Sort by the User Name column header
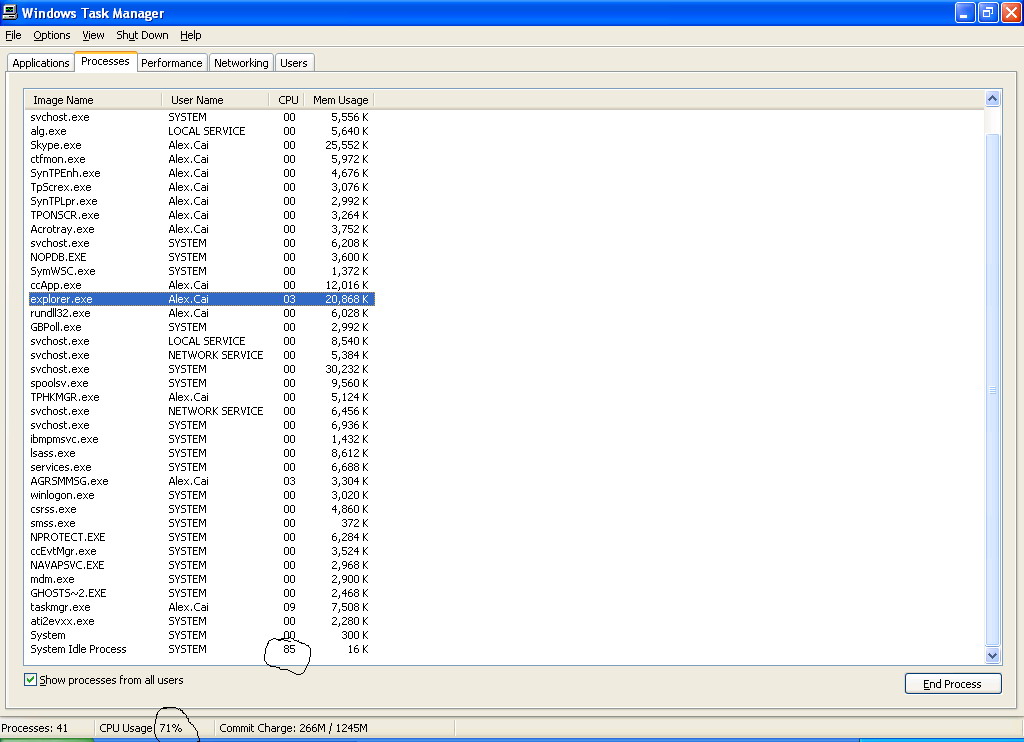Image resolution: width=1024 pixels, height=742 pixels. [x=215, y=100]
